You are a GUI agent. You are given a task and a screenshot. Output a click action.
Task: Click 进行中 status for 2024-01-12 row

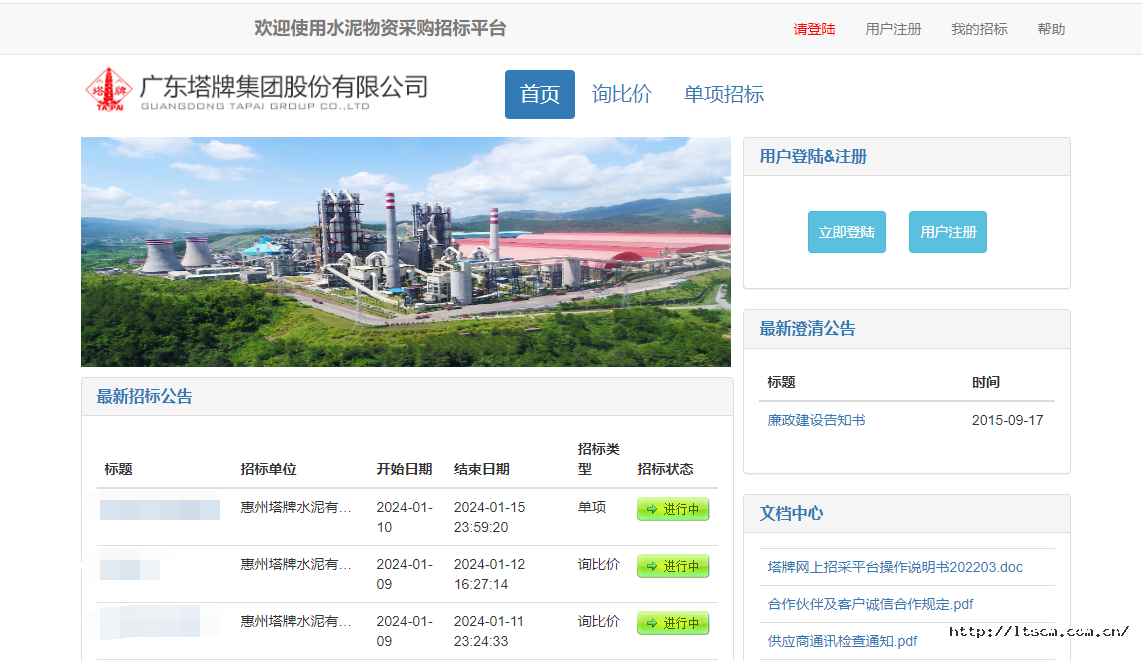click(x=673, y=566)
